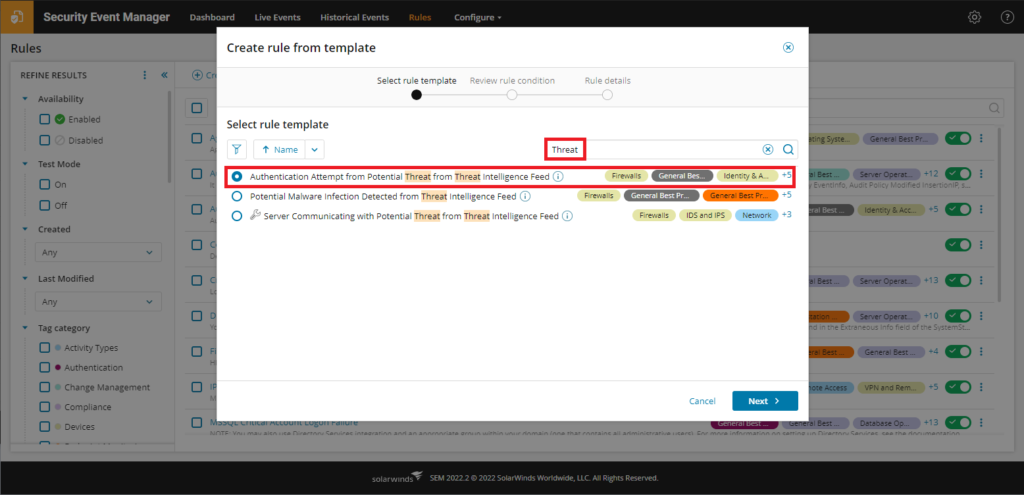Tick the select-all rules checkbox

tap(197, 108)
